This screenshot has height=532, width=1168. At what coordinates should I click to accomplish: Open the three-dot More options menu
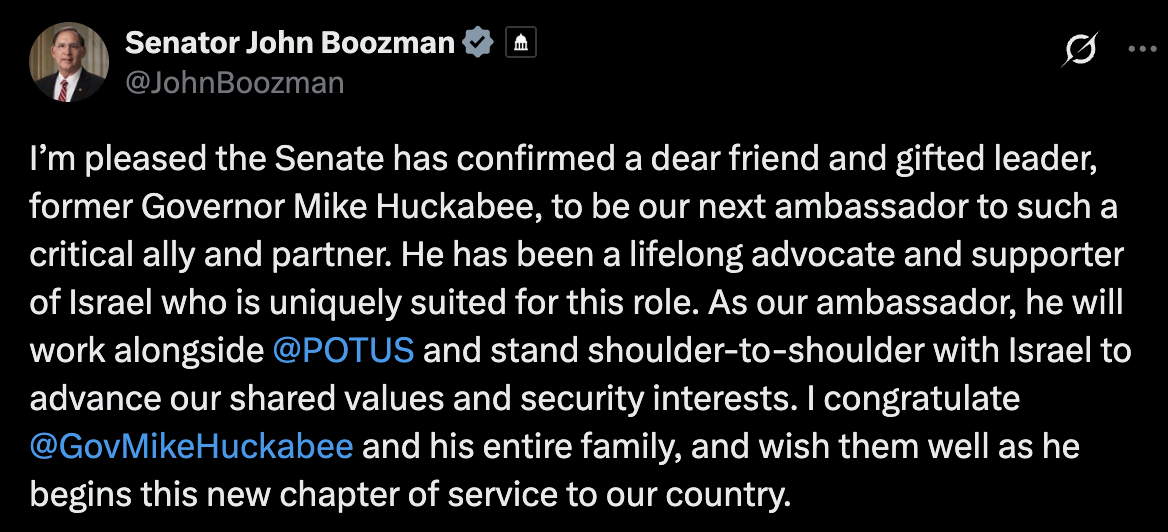1140,48
